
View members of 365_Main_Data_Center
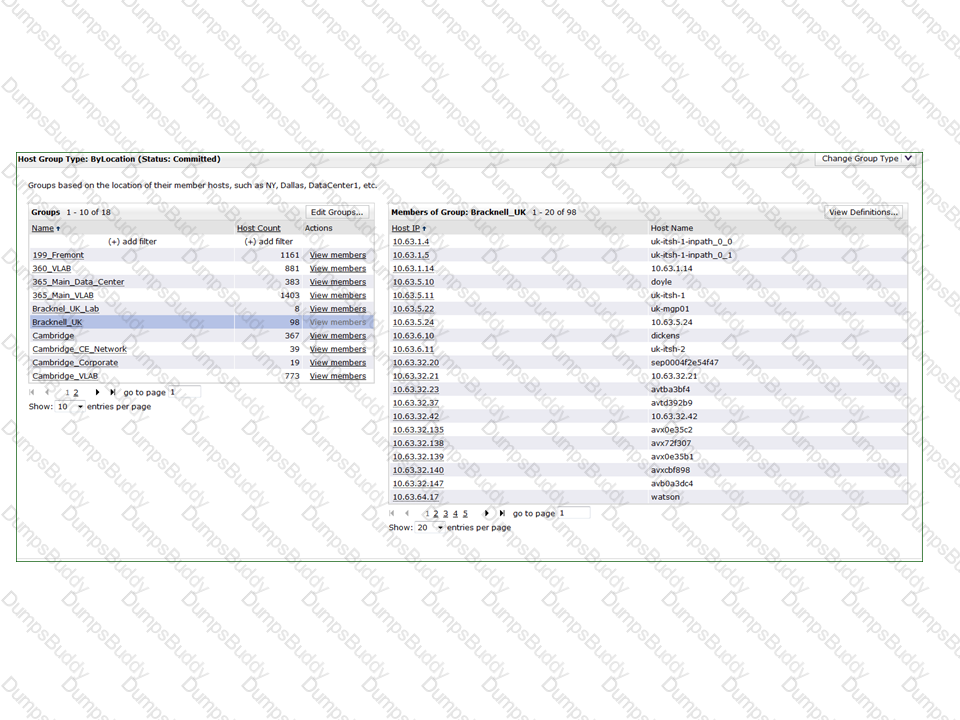pos(338,282)
